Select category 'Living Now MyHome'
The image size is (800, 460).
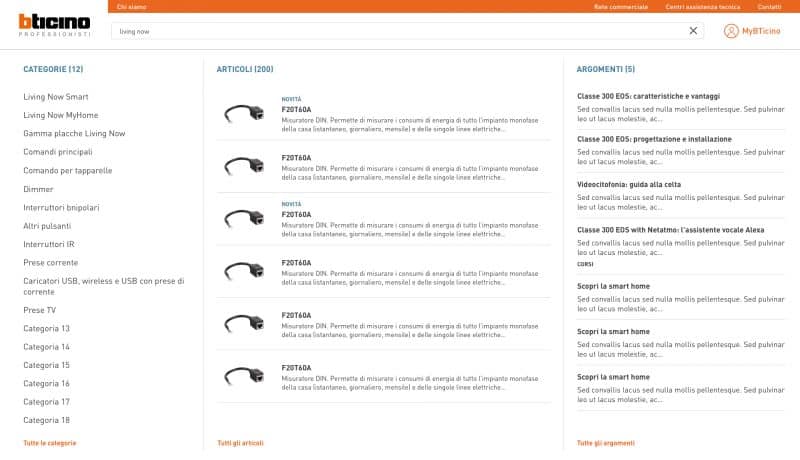(x=61, y=115)
